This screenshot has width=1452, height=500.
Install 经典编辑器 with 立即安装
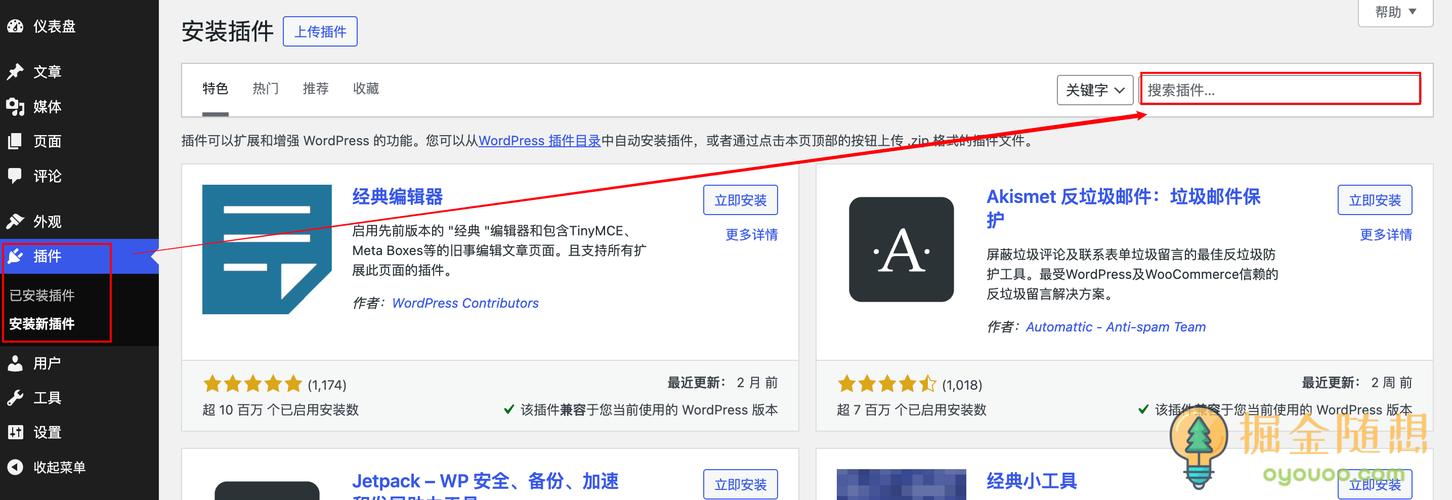click(x=740, y=200)
